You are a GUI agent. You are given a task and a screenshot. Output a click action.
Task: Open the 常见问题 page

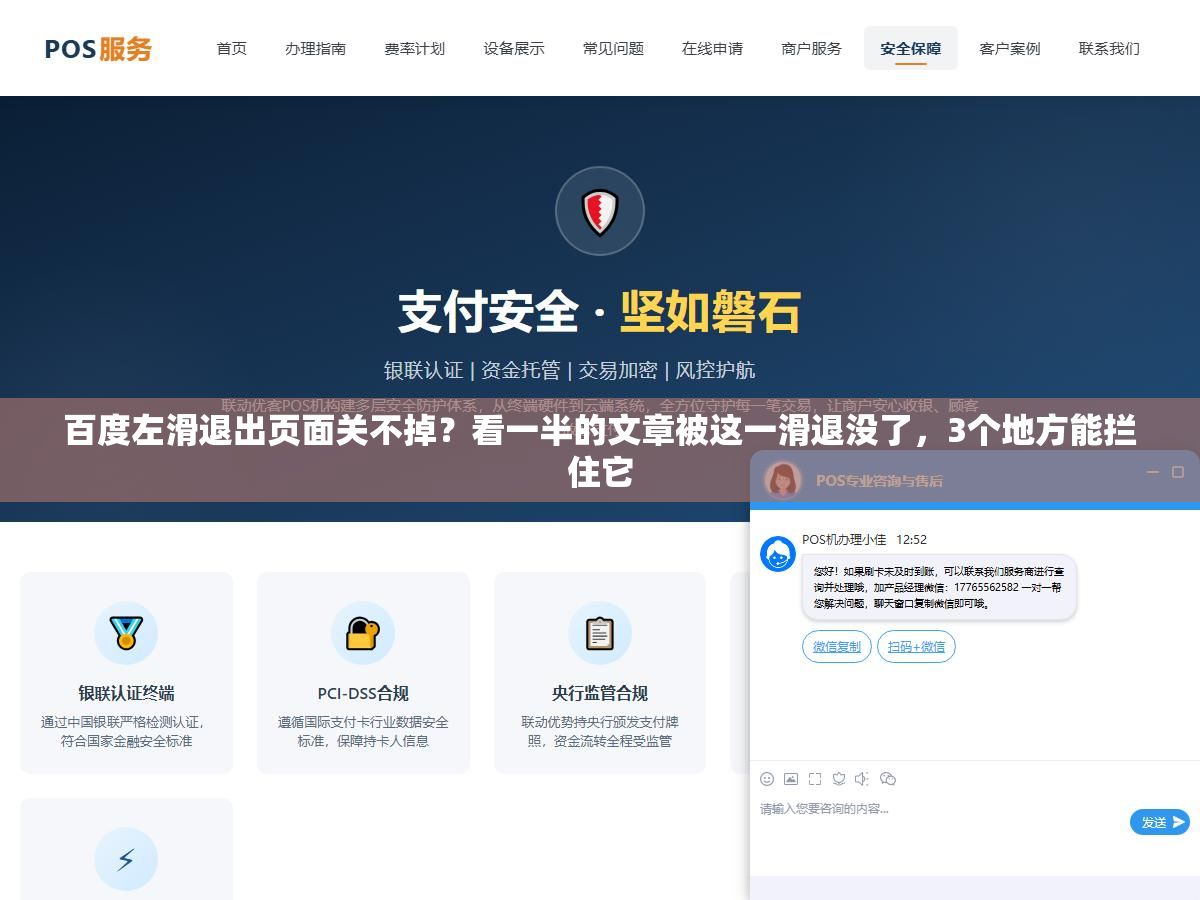[613, 48]
